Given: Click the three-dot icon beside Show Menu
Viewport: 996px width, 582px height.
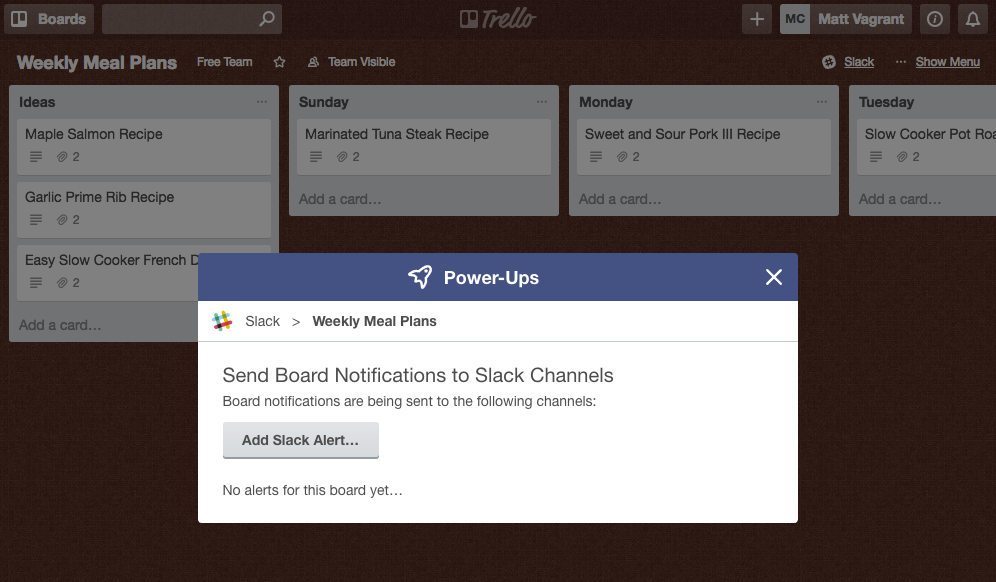Looking at the screenshot, I should pyautogui.click(x=901, y=62).
